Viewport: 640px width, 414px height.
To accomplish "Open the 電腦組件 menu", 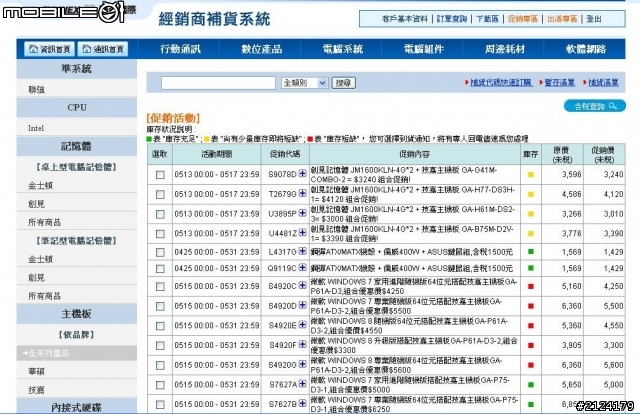I will point(424,49).
